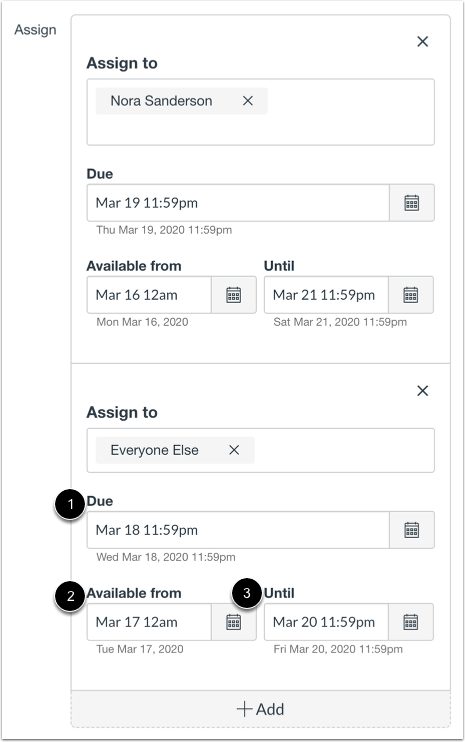The width and height of the screenshot is (465, 742).
Task: Open calendar for Mar 17 Available from date
Action: point(234,622)
